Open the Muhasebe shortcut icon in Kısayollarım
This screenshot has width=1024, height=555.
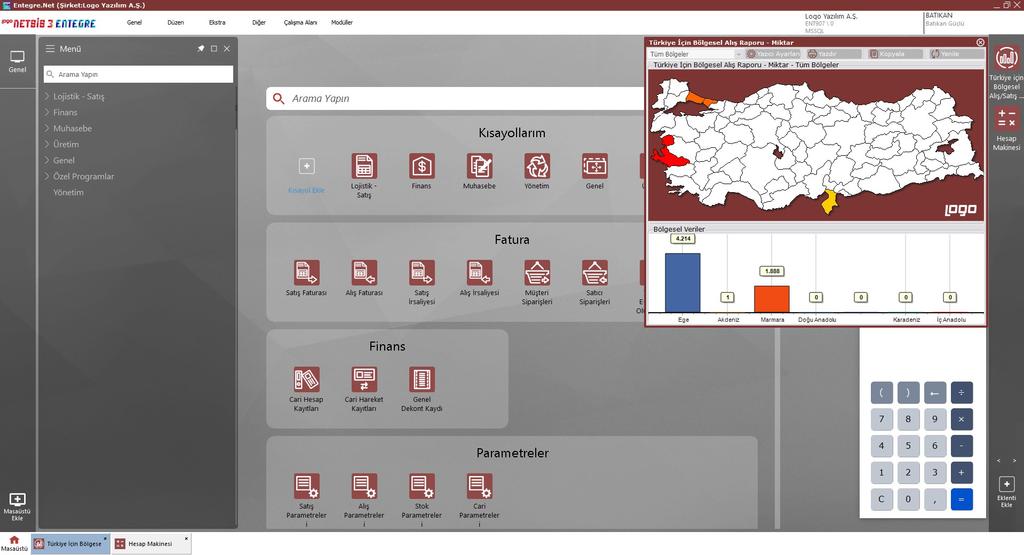(479, 166)
